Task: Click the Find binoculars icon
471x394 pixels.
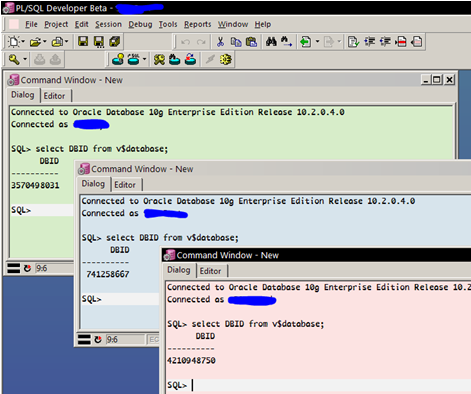Action: pyautogui.click(x=271, y=42)
